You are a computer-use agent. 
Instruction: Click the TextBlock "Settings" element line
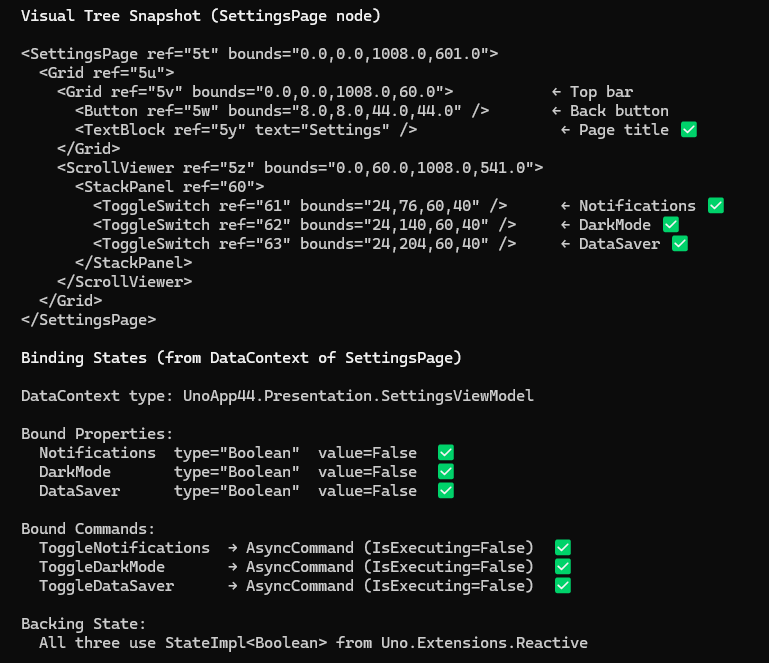(246, 130)
